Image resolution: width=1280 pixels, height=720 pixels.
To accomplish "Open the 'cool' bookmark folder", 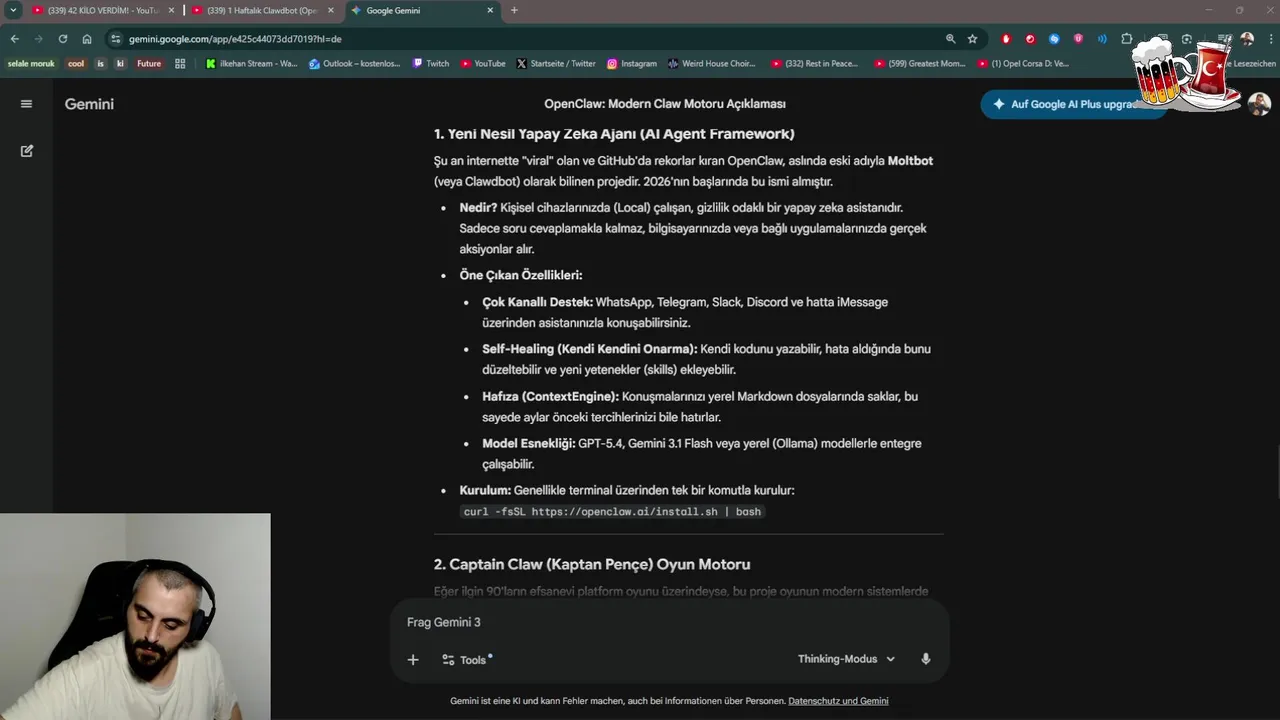I will click(x=76, y=63).
